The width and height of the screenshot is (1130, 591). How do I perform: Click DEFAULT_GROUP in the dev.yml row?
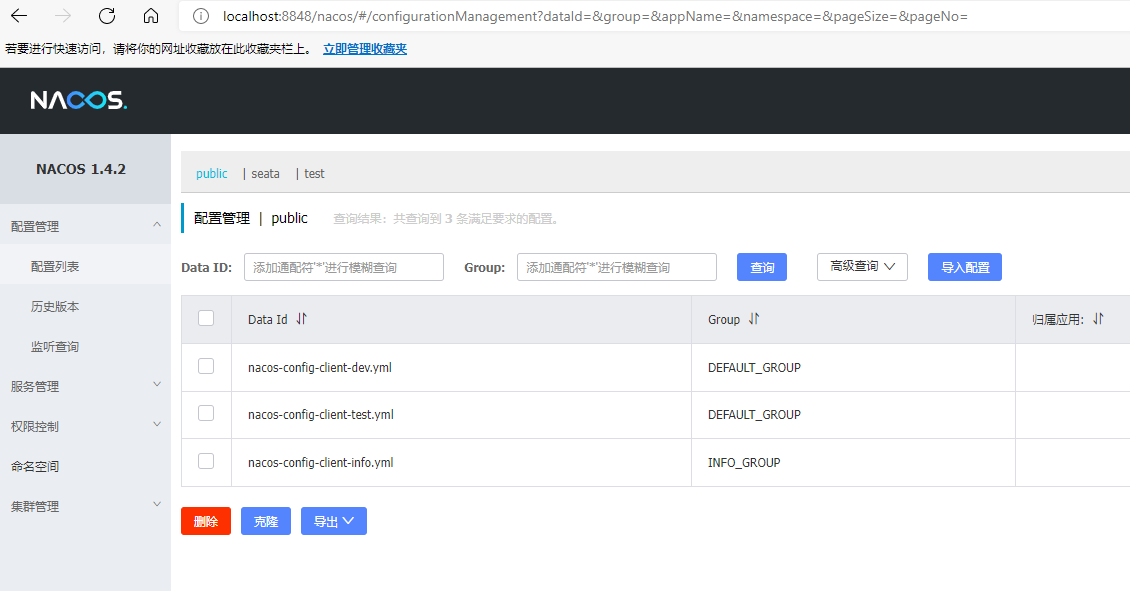(754, 368)
